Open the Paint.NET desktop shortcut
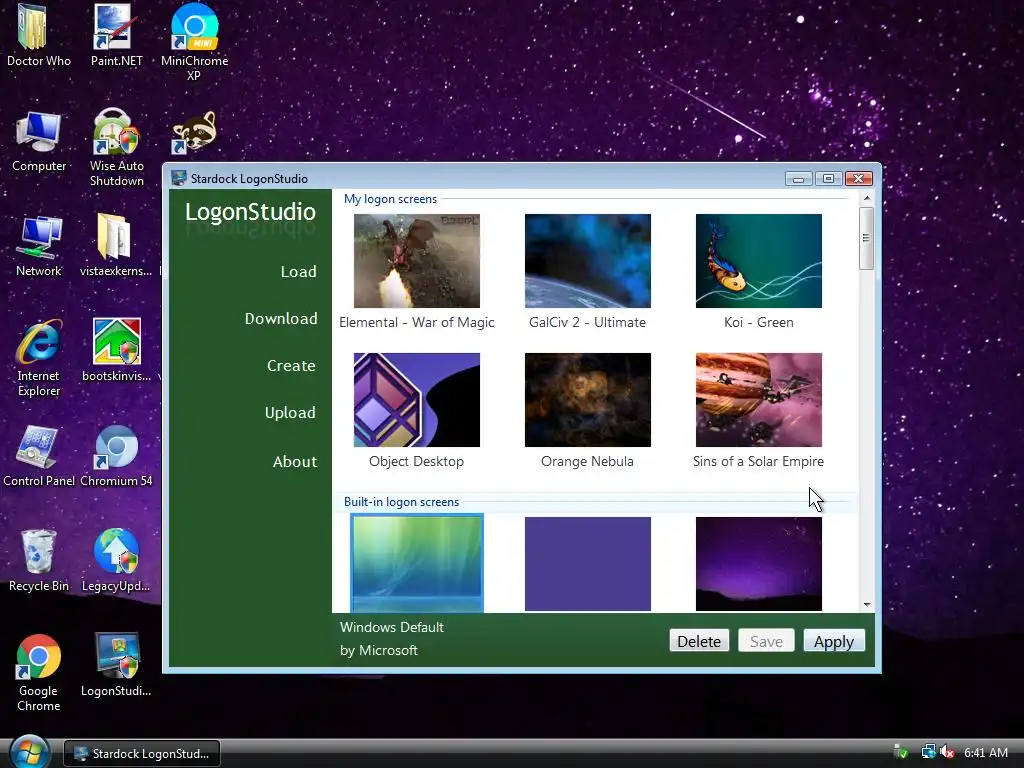The width and height of the screenshot is (1024, 768). pyautogui.click(x=116, y=36)
